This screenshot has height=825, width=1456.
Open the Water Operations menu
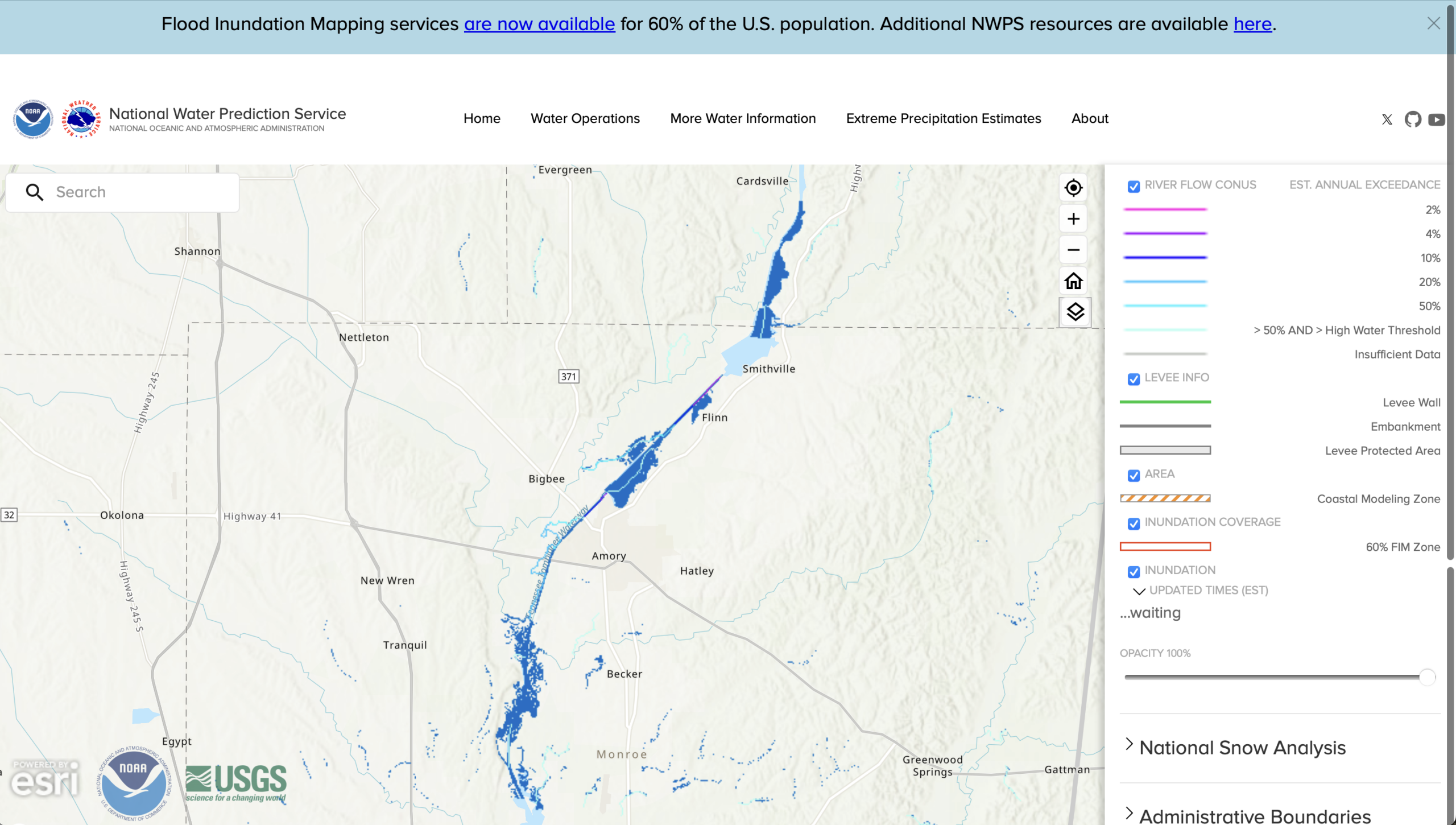coord(585,118)
